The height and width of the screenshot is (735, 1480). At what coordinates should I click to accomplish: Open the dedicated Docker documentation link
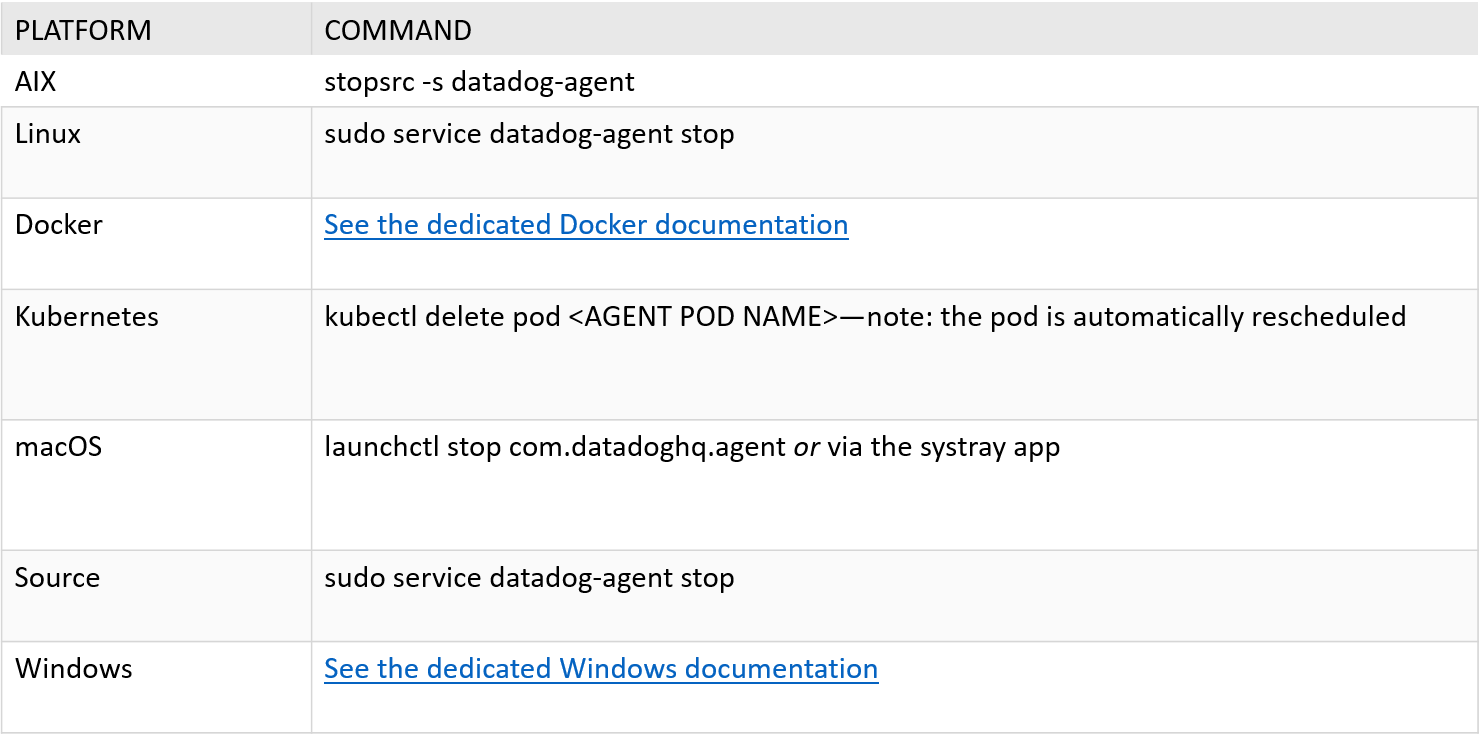pos(586,225)
